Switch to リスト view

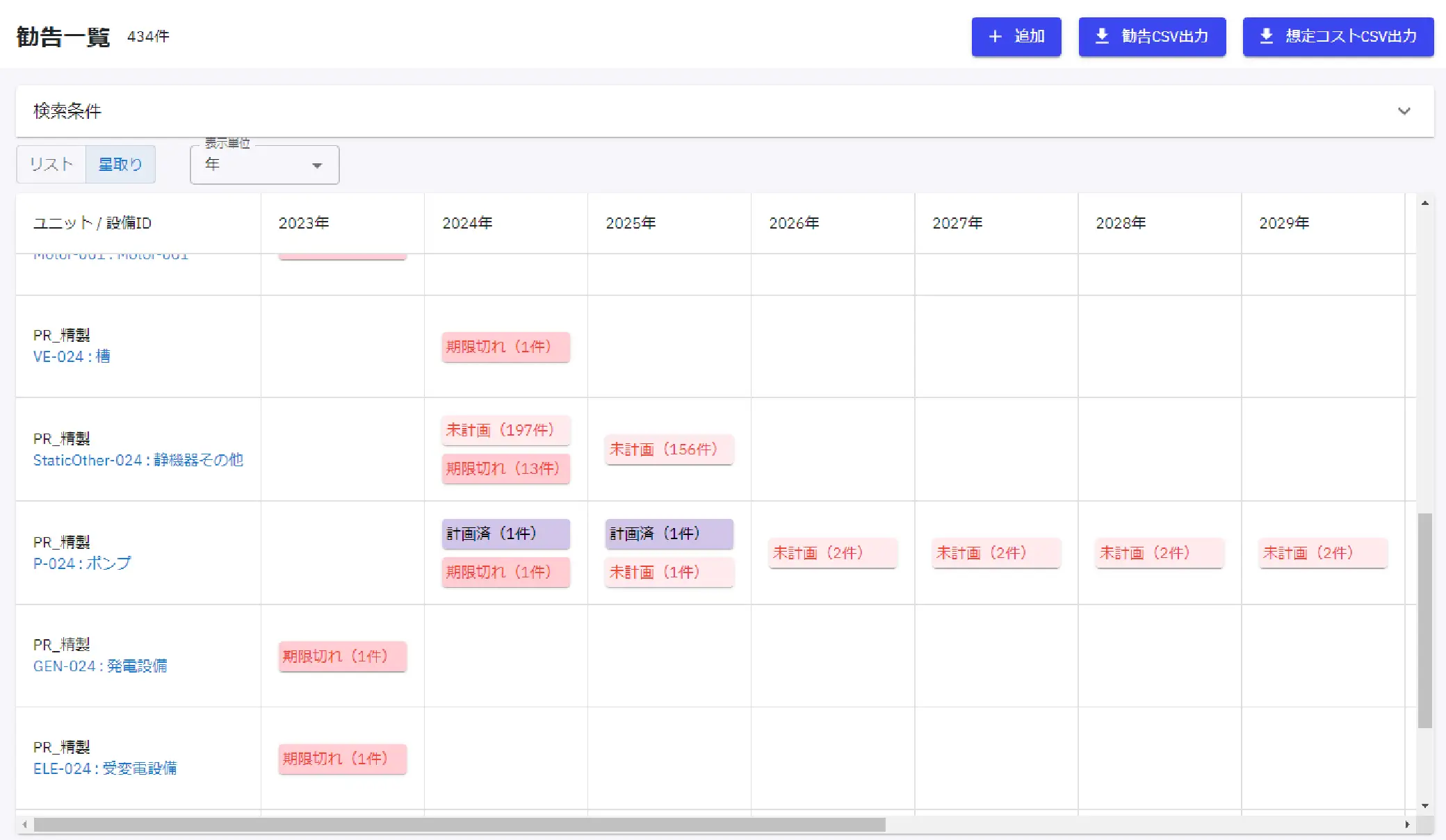(x=51, y=165)
